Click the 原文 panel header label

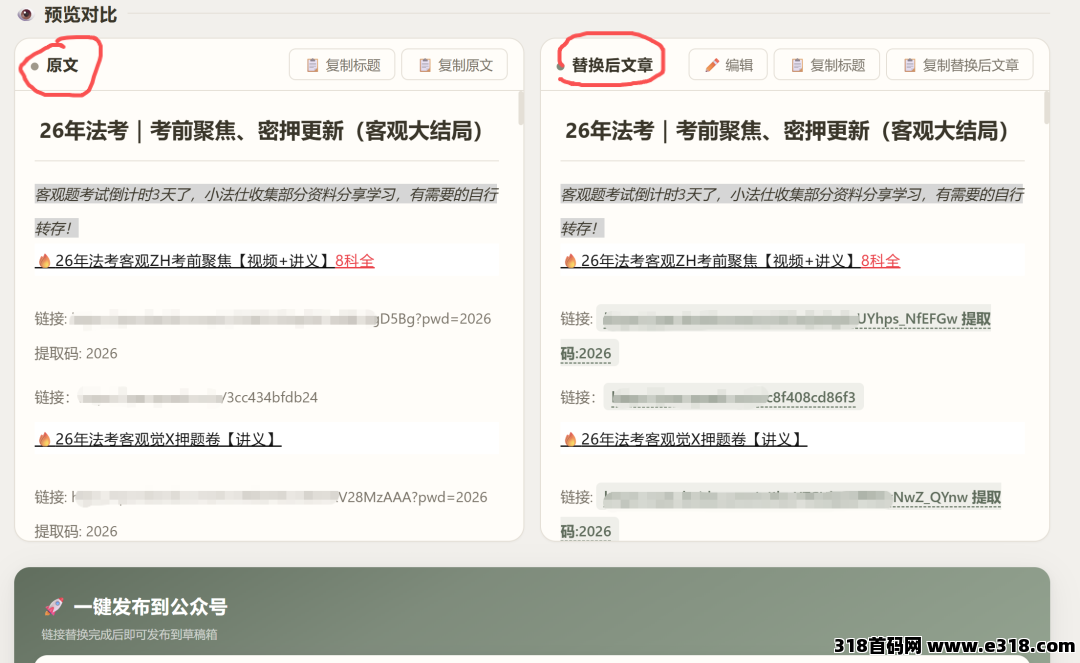point(62,65)
